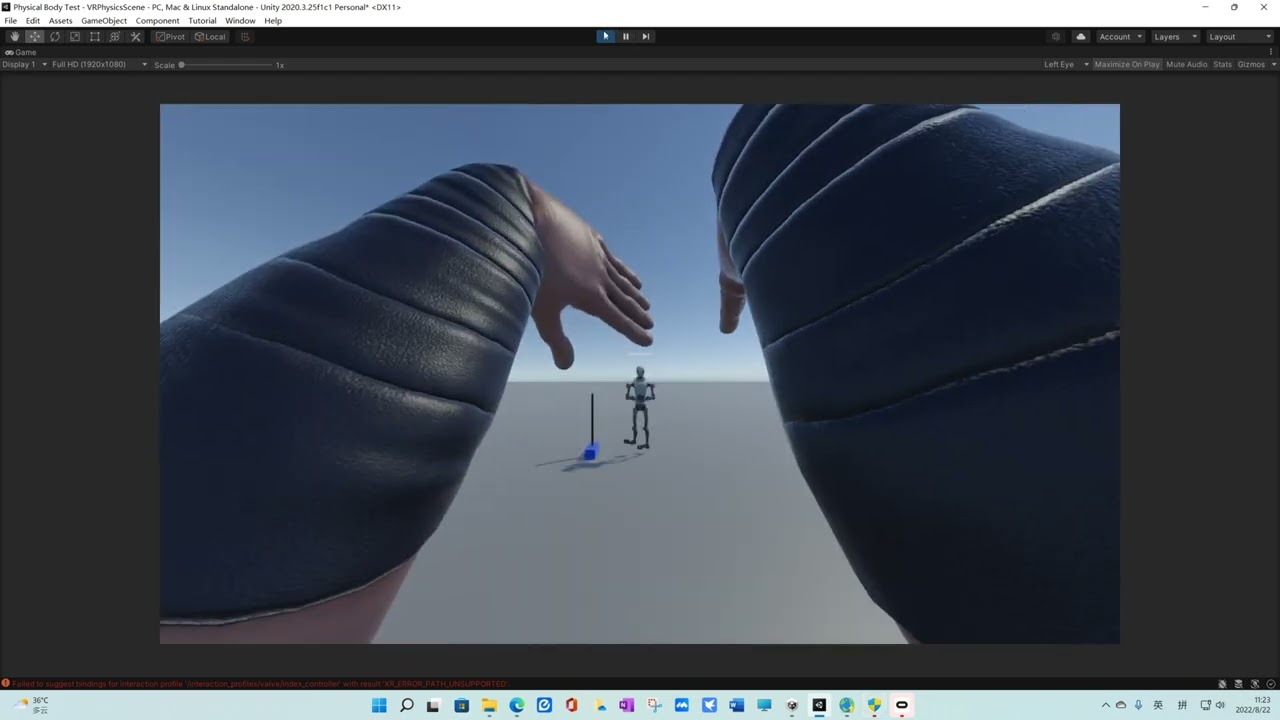Click the Game view Scale slider
The image size is (1280, 720).
(228, 65)
